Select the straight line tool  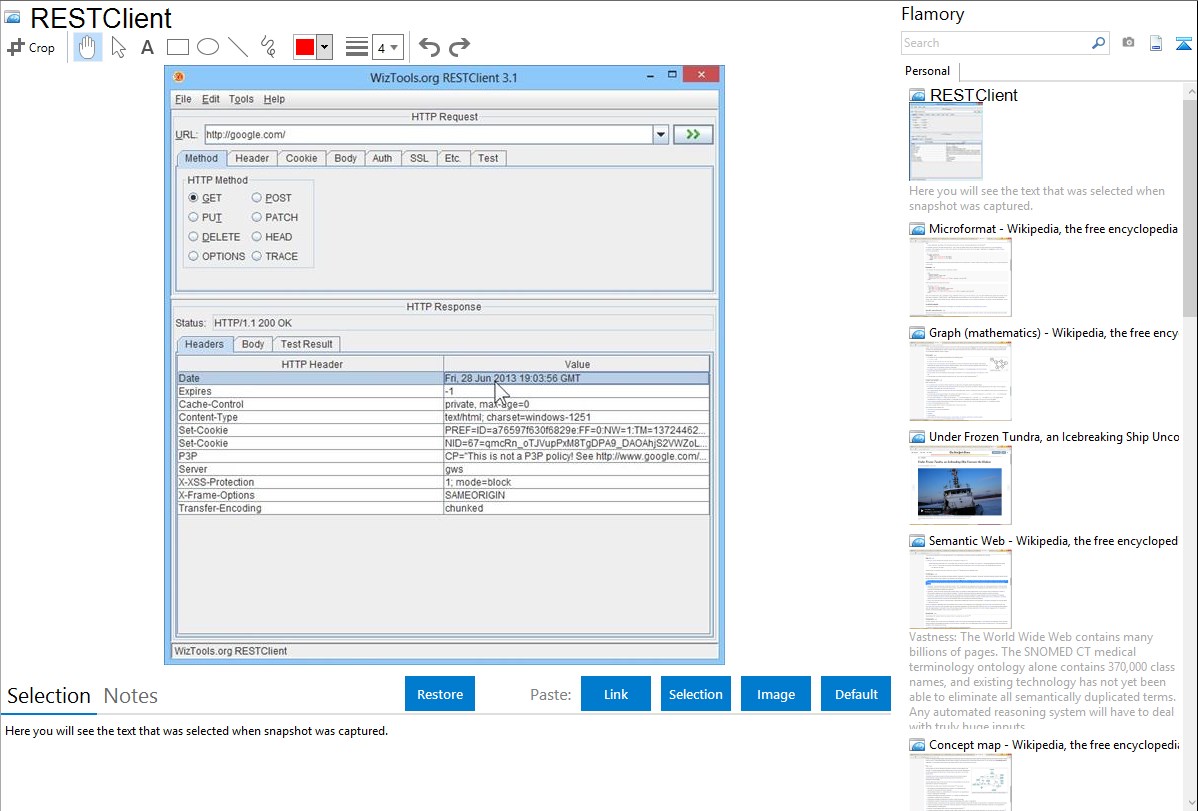(x=238, y=47)
